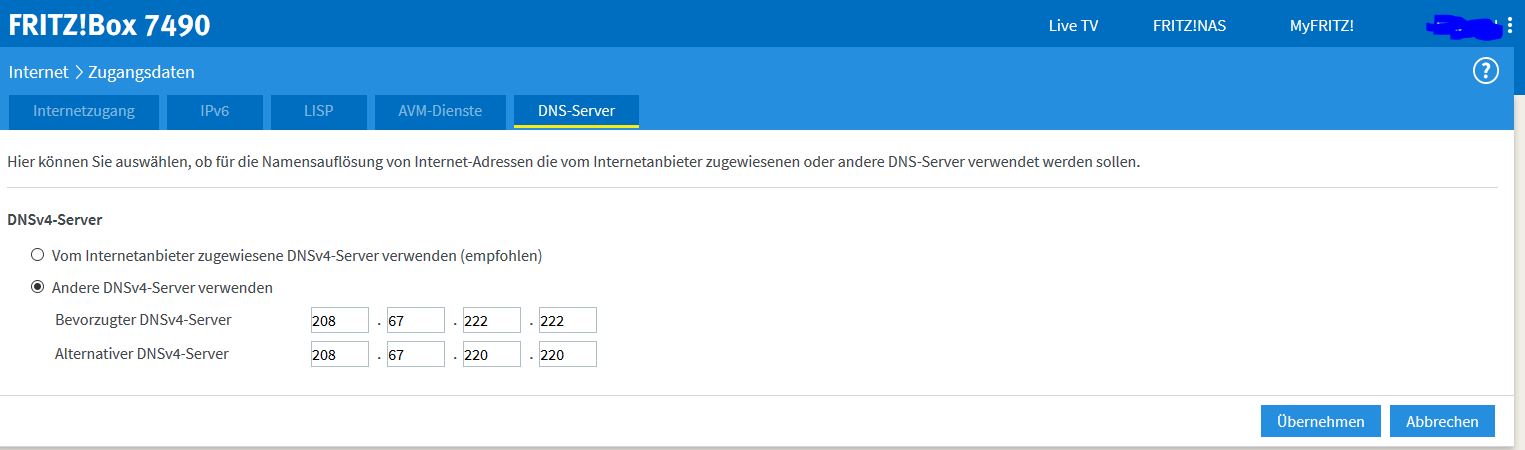The height and width of the screenshot is (450, 1525).
Task: Open the three-dot options menu
Action: pyautogui.click(x=1510, y=26)
